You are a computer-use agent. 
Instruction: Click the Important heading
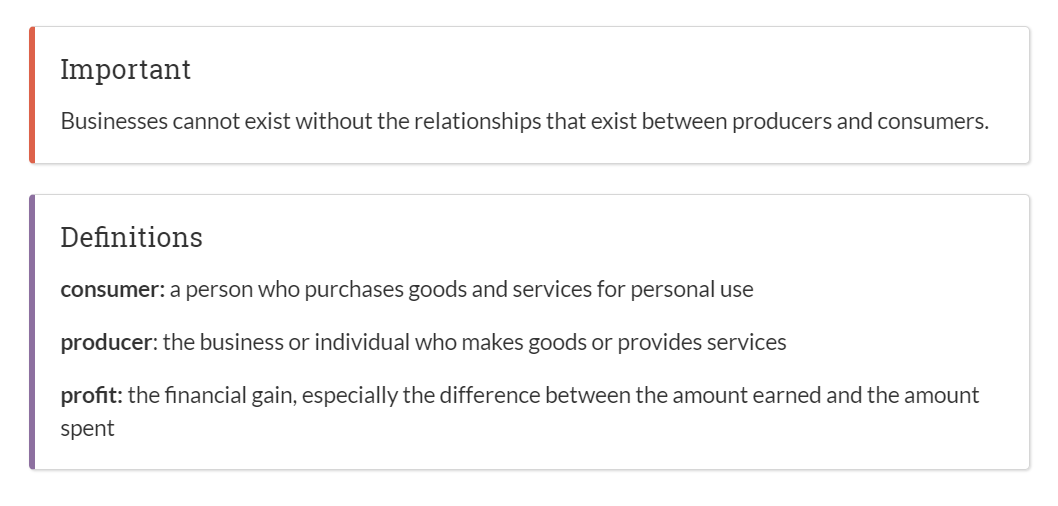(x=126, y=70)
